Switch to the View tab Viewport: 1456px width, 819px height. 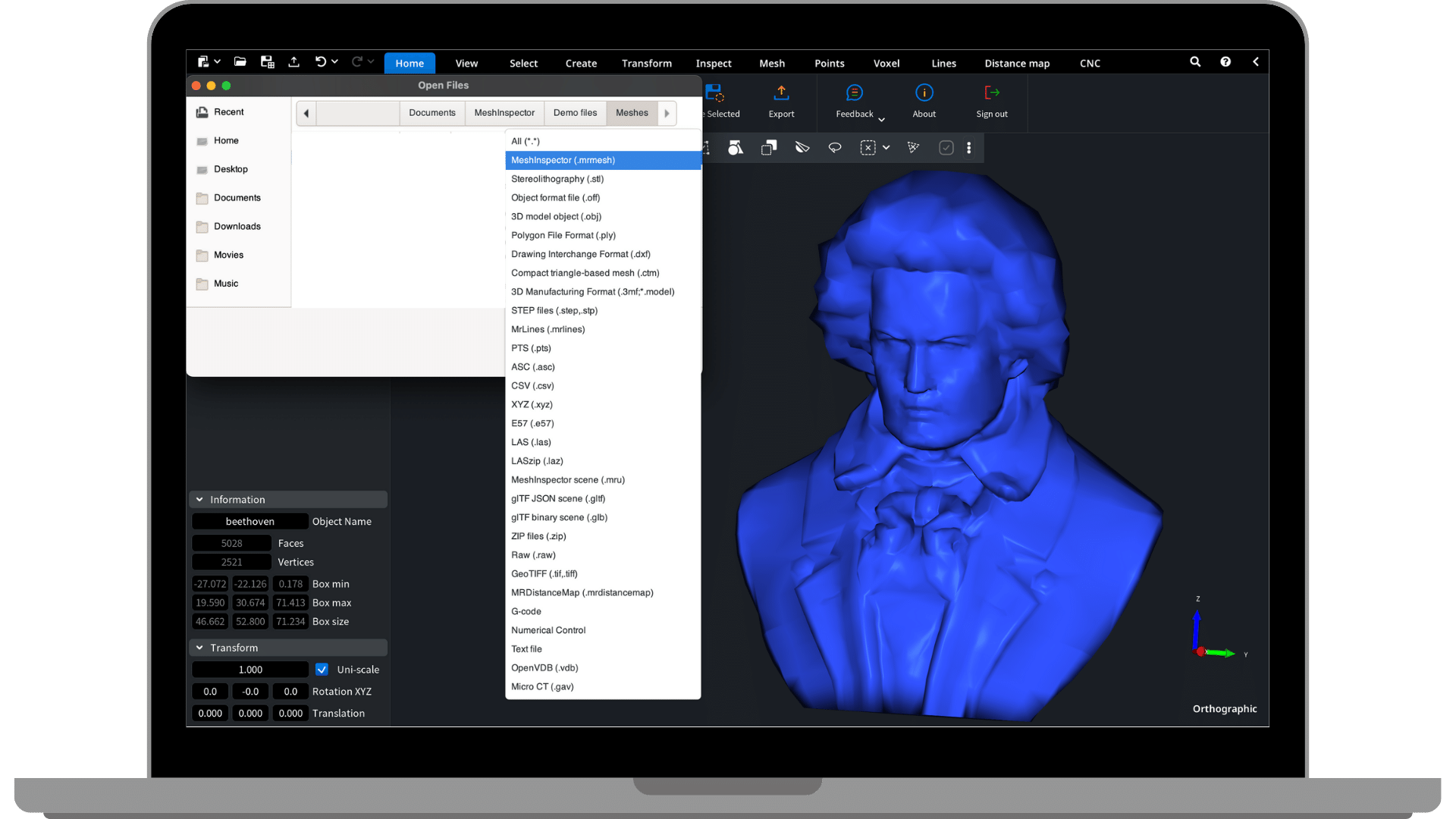point(466,63)
